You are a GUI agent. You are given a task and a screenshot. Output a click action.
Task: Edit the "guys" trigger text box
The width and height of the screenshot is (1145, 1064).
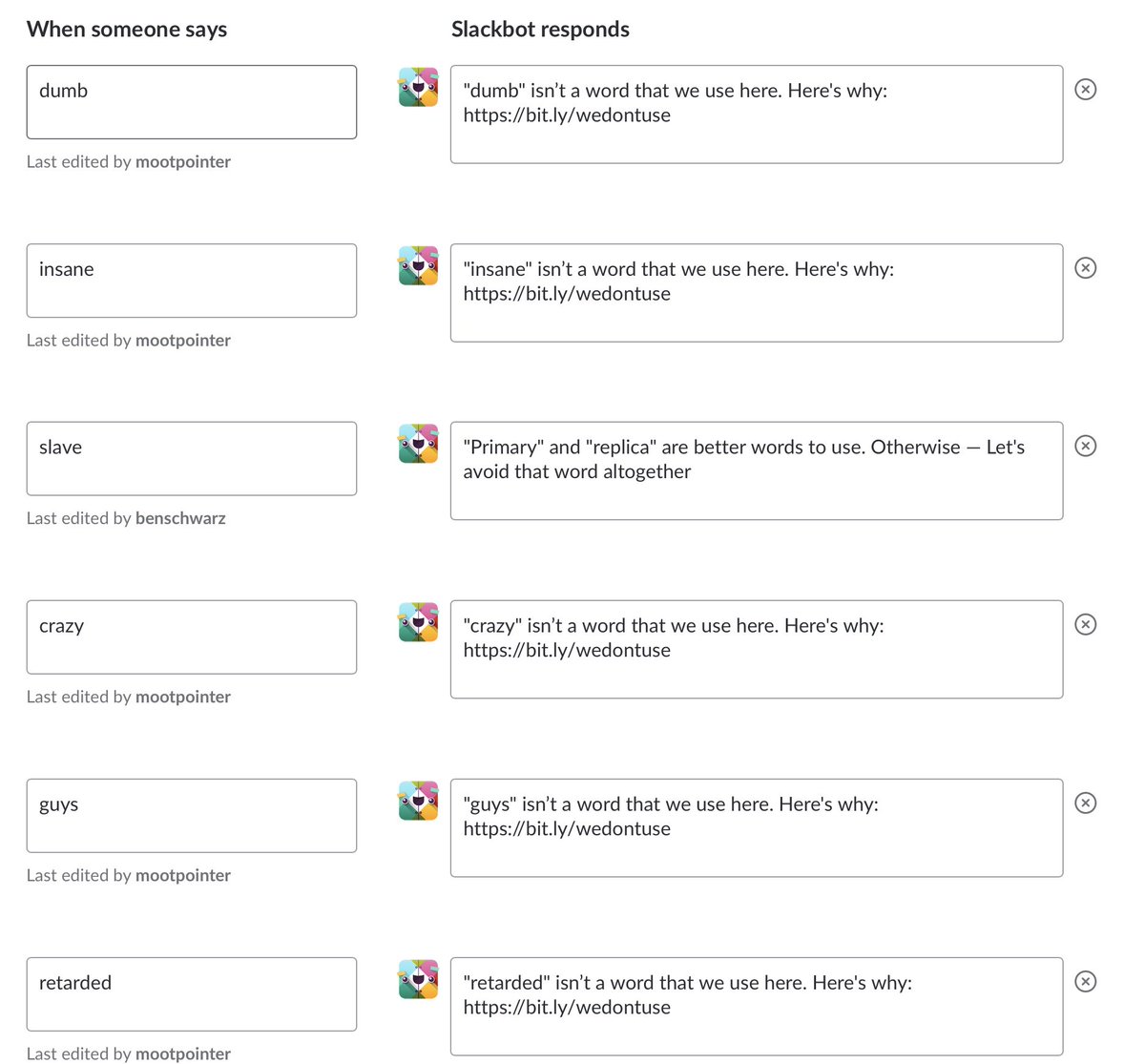pos(191,816)
